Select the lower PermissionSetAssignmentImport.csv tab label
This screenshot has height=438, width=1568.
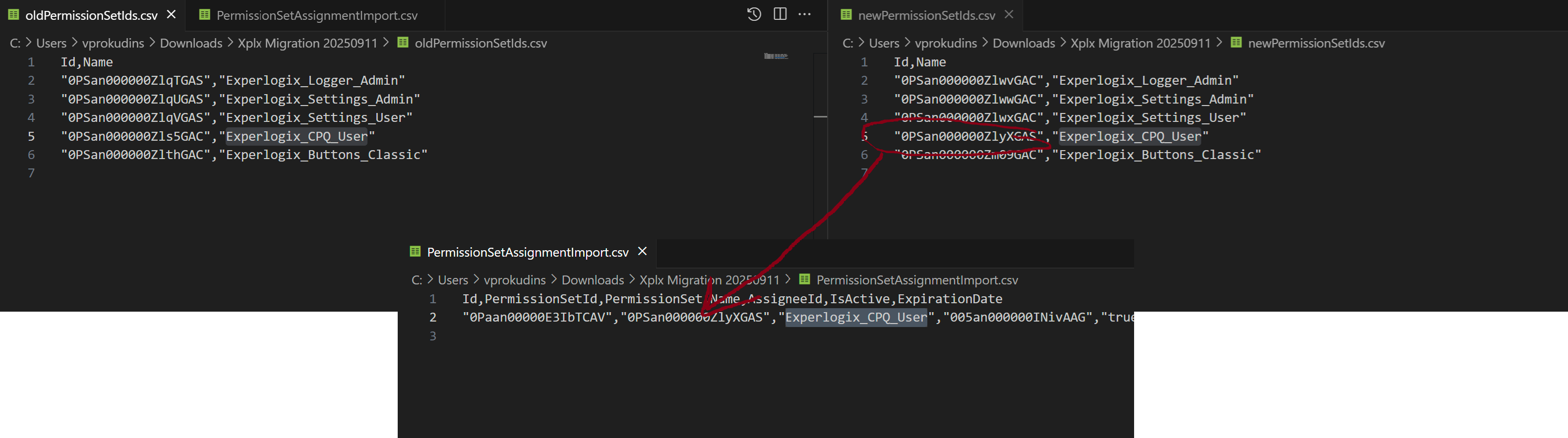(x=528, y=252)
